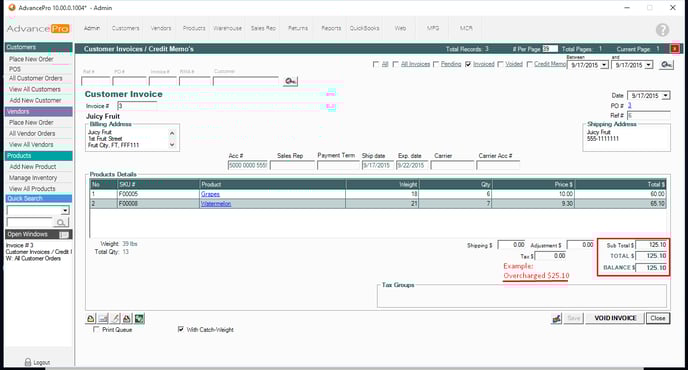Click the first icon in invoice bottom toolbar

tap(91, 319)
